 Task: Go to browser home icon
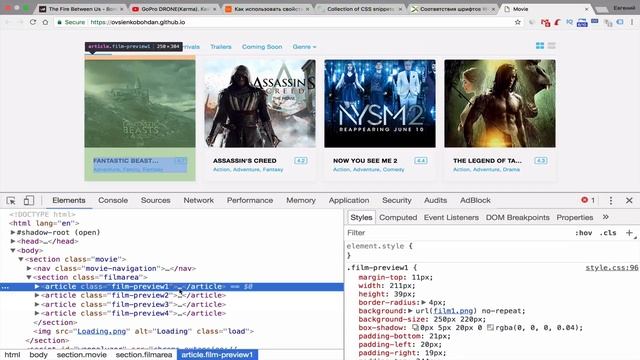pos(45,22)
